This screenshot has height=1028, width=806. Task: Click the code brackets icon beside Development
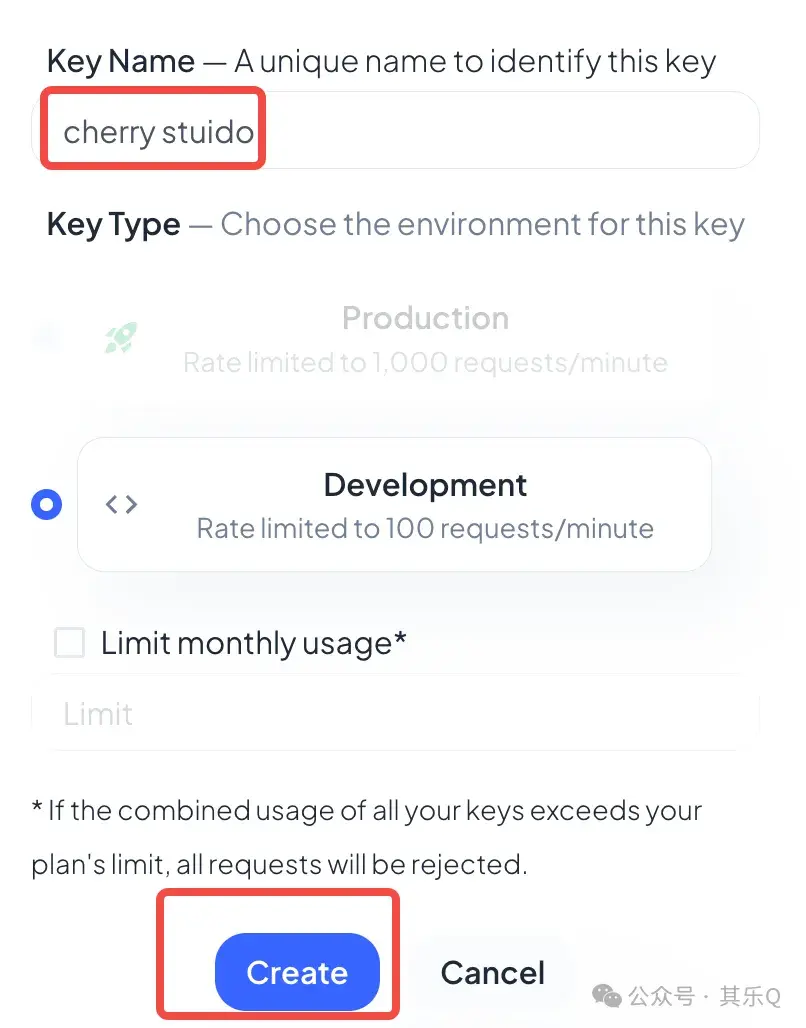(121, 504)
